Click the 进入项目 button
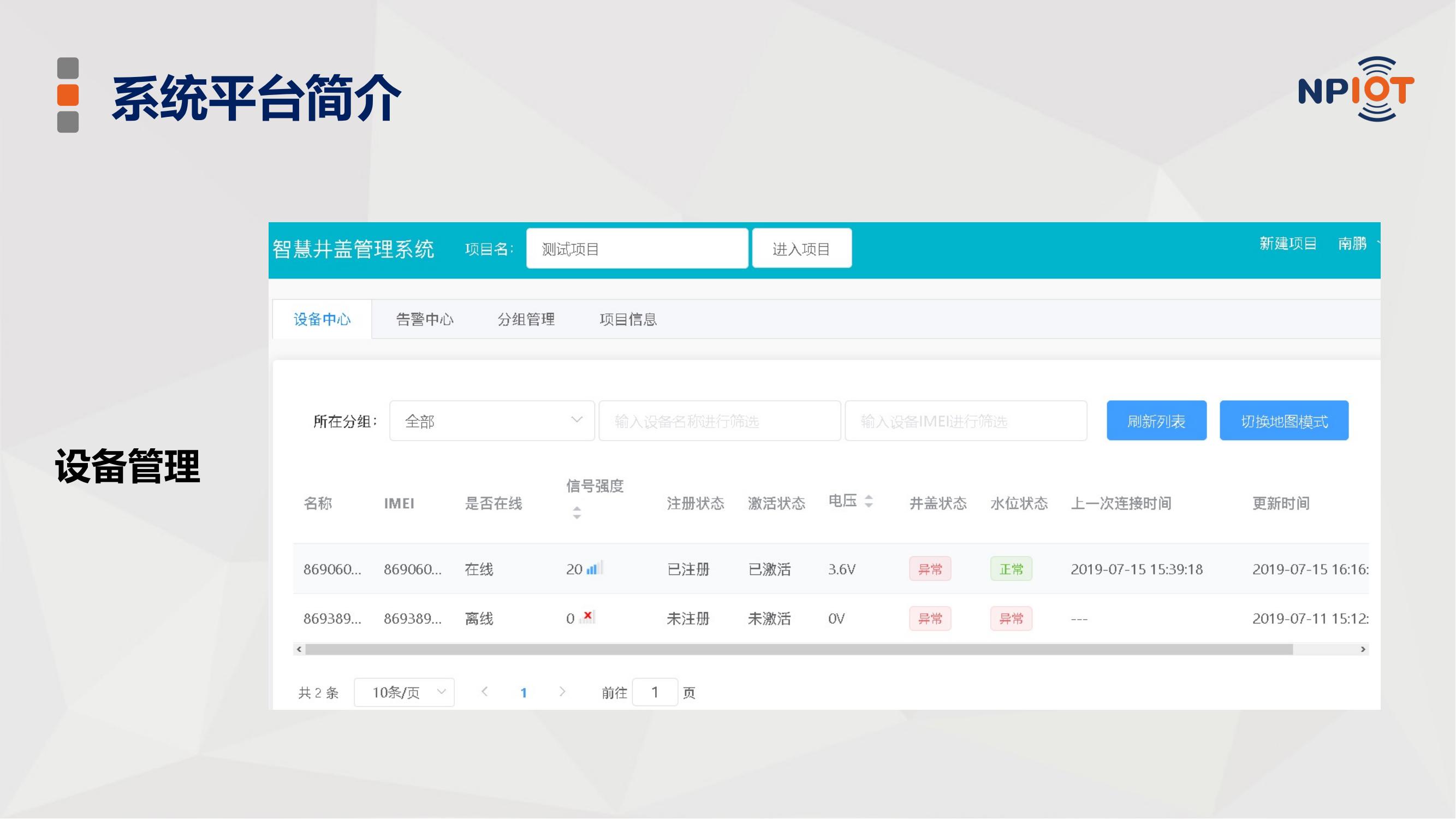This screenshot has height=819, width=1456. pos(801,248)
